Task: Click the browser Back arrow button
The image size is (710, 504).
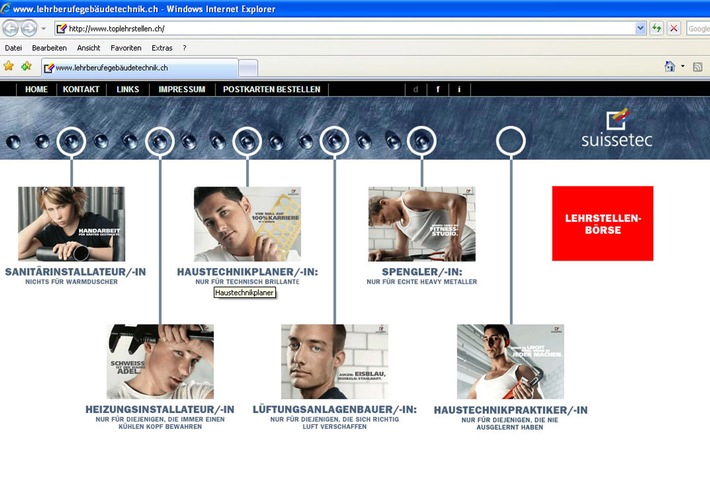Action: point(12,28)
